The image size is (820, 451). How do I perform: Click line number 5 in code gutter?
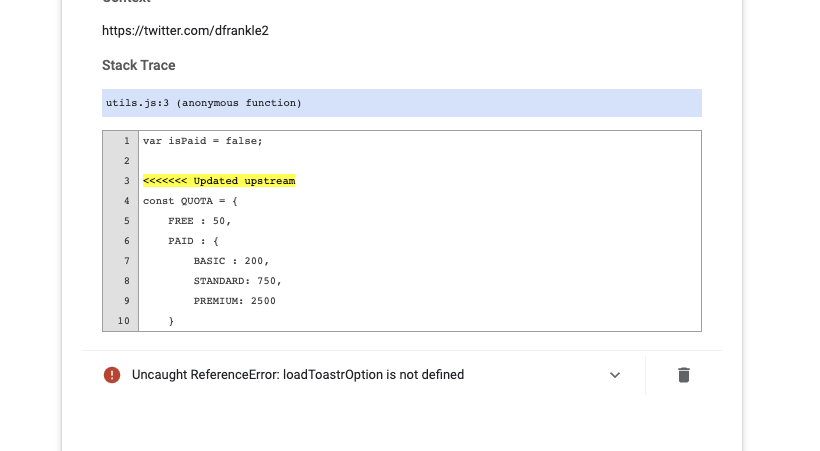point(126,221)
